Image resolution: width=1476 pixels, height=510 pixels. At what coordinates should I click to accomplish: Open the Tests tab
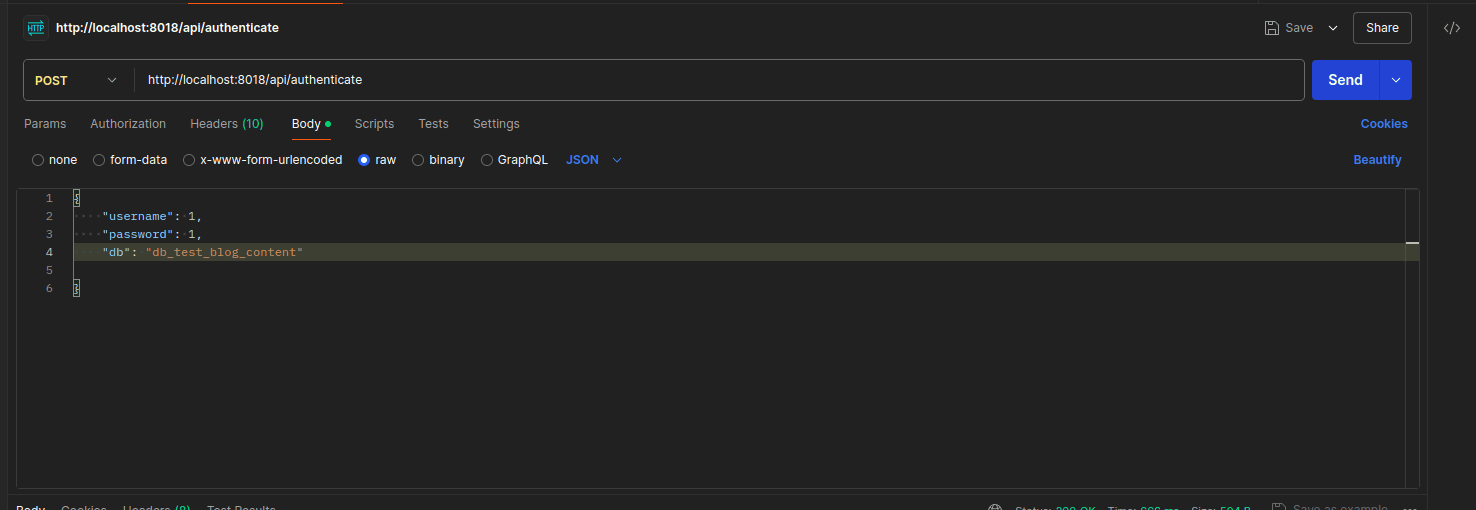pos(433,124)
